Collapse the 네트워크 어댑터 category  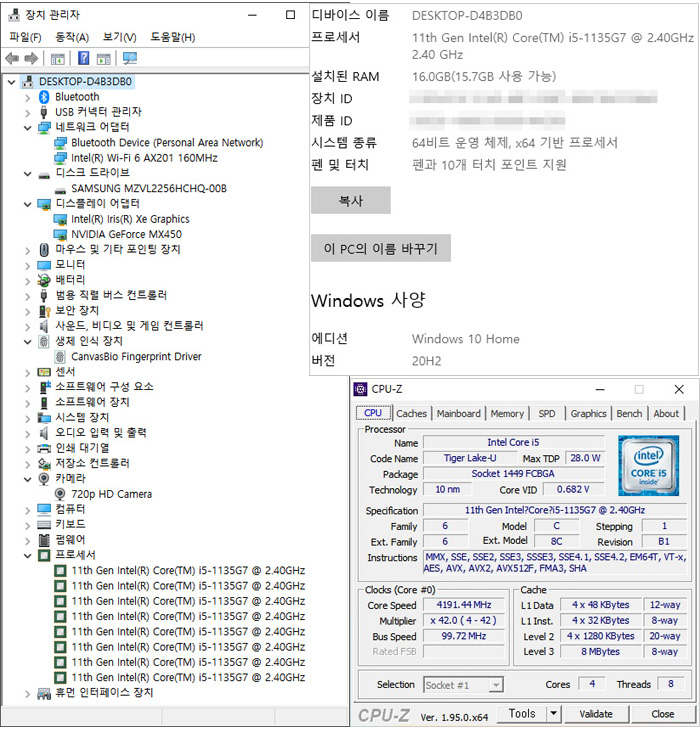pos(28,128)
